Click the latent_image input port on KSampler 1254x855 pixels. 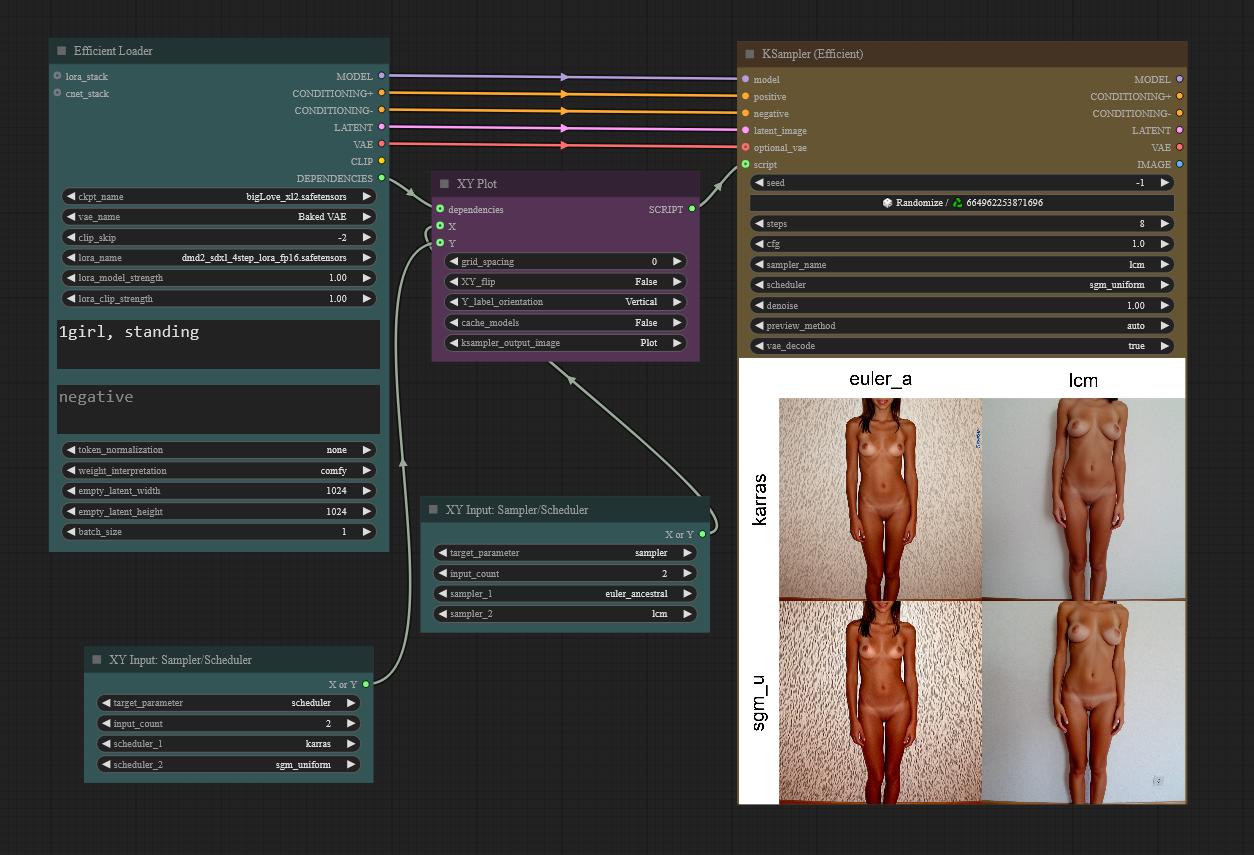click(745, 130)
